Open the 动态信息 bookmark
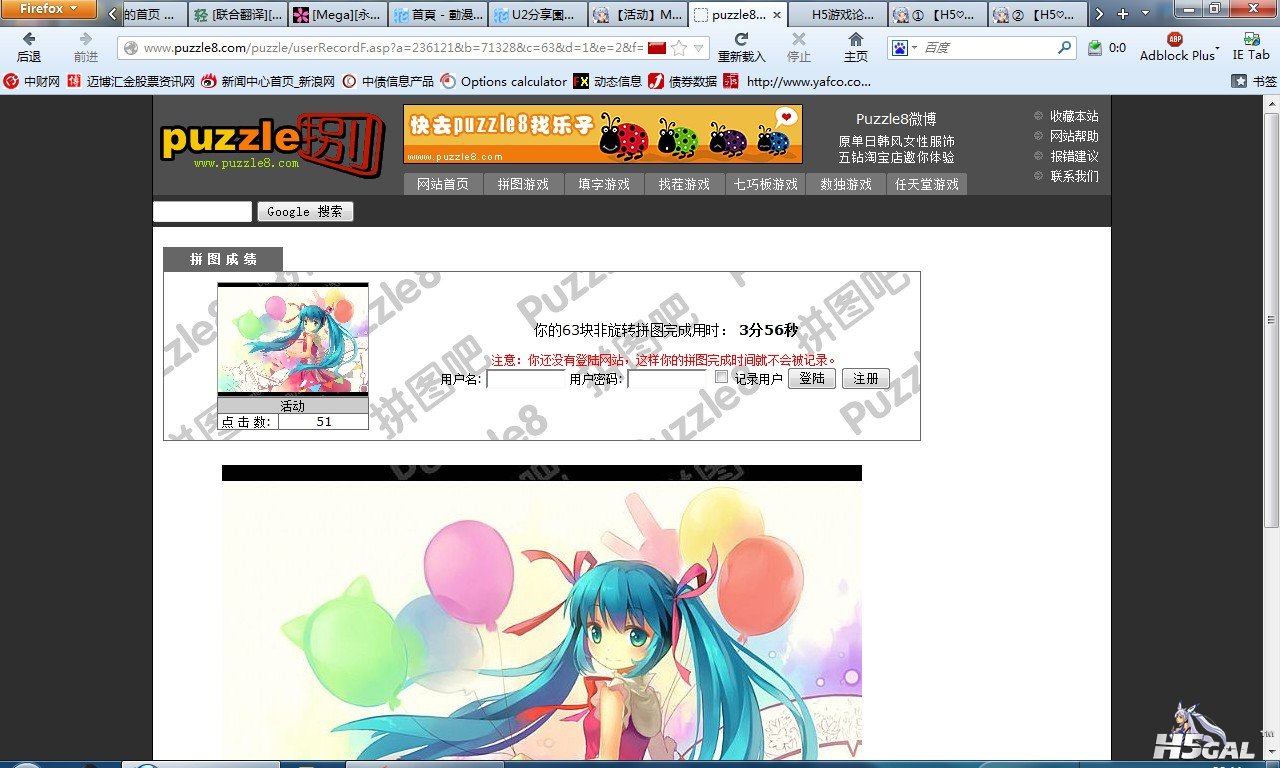 click(608, 81)
